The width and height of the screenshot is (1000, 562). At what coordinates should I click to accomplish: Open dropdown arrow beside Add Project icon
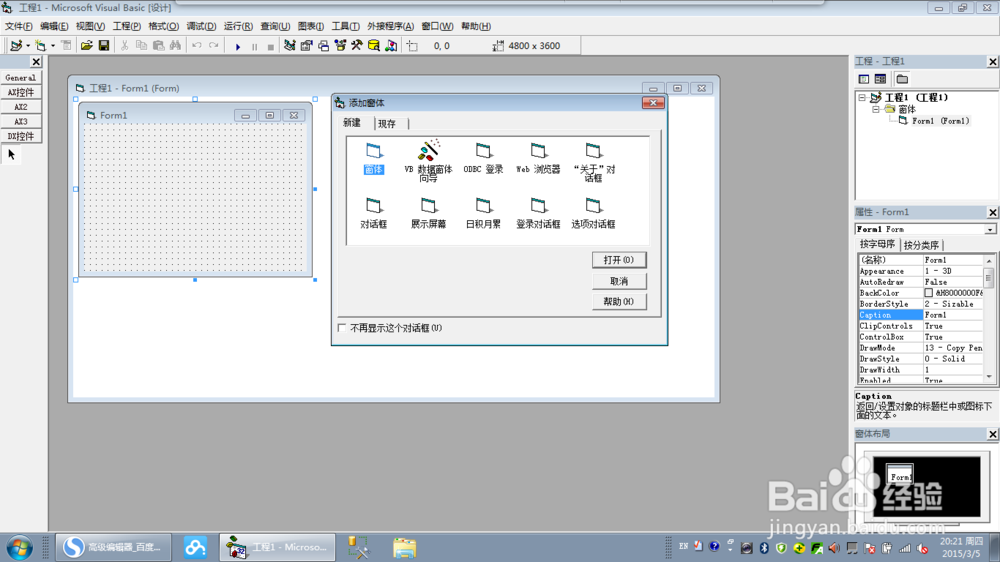coord(27,46)
